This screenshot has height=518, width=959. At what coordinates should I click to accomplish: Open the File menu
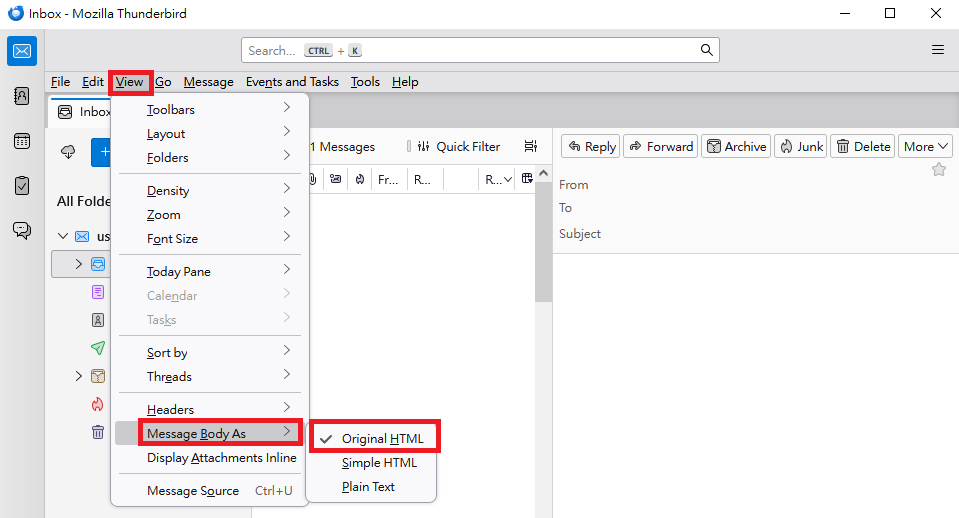61,82
